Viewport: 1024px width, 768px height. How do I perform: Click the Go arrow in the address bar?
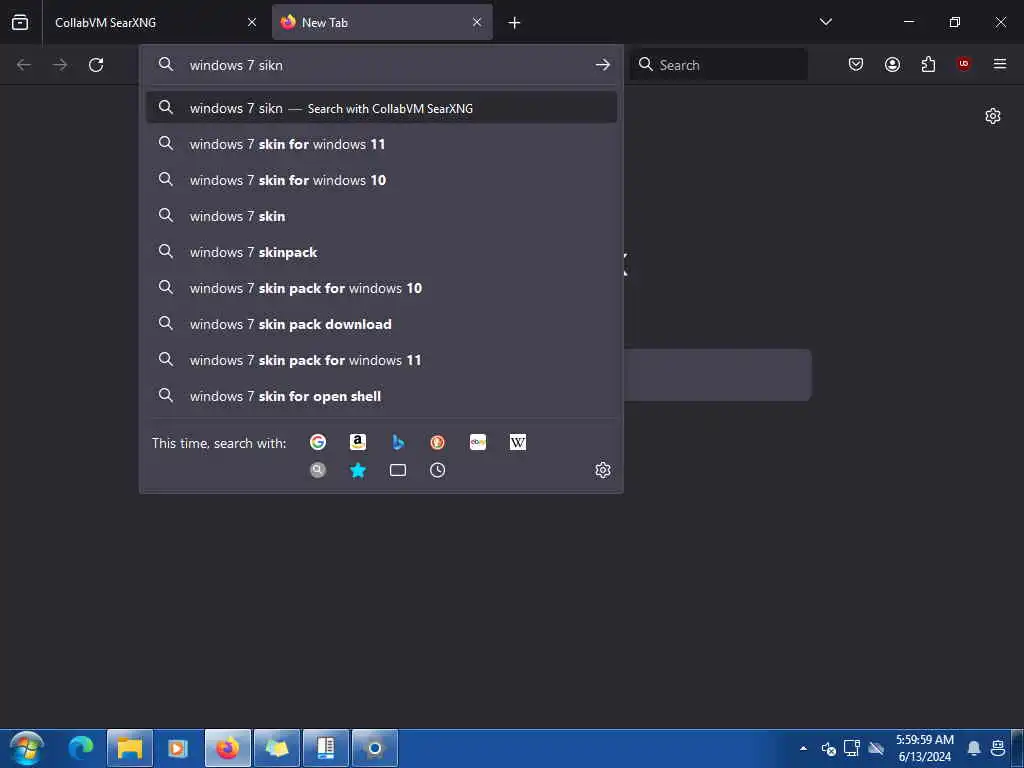pos(603,65)
